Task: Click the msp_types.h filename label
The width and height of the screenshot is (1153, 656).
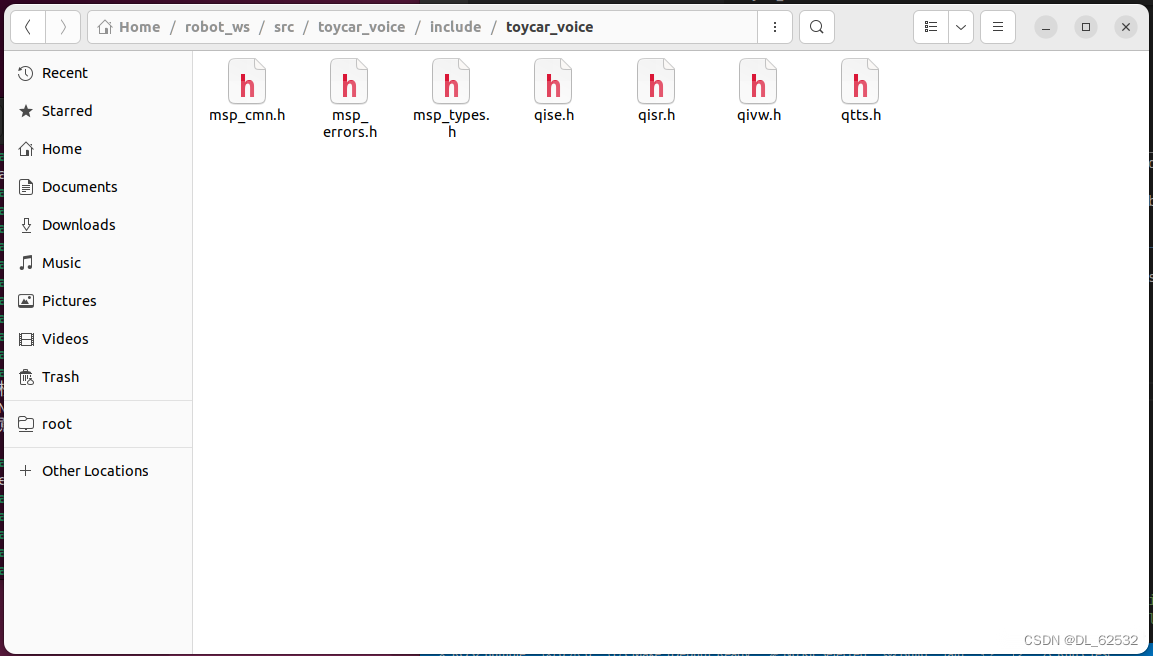Action: (x=451, y=124)
